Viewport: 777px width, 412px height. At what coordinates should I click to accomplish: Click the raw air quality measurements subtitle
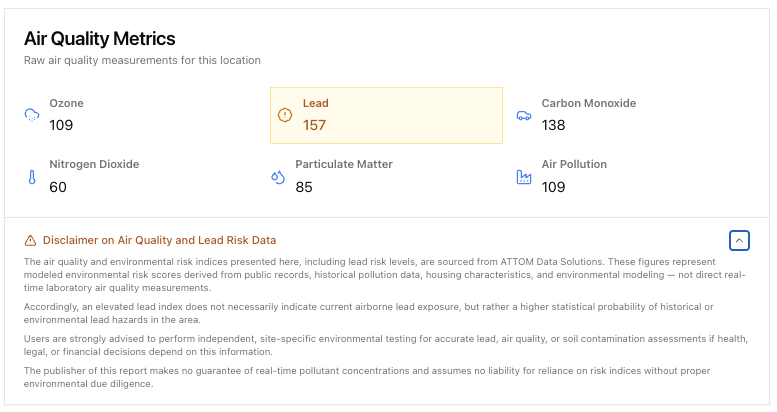pyautogui.click(x=142, y=60)
